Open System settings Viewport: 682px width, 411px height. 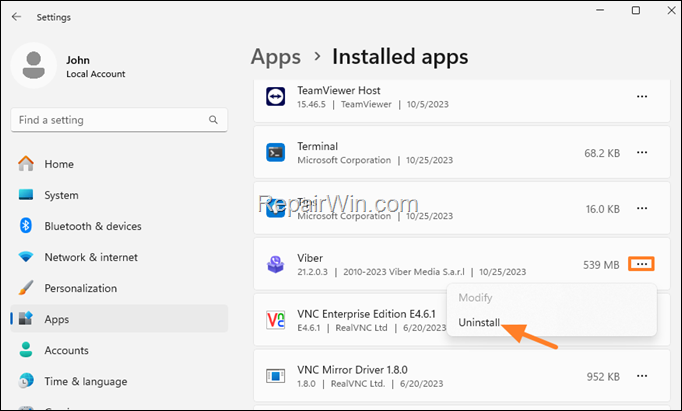(119, 195)
